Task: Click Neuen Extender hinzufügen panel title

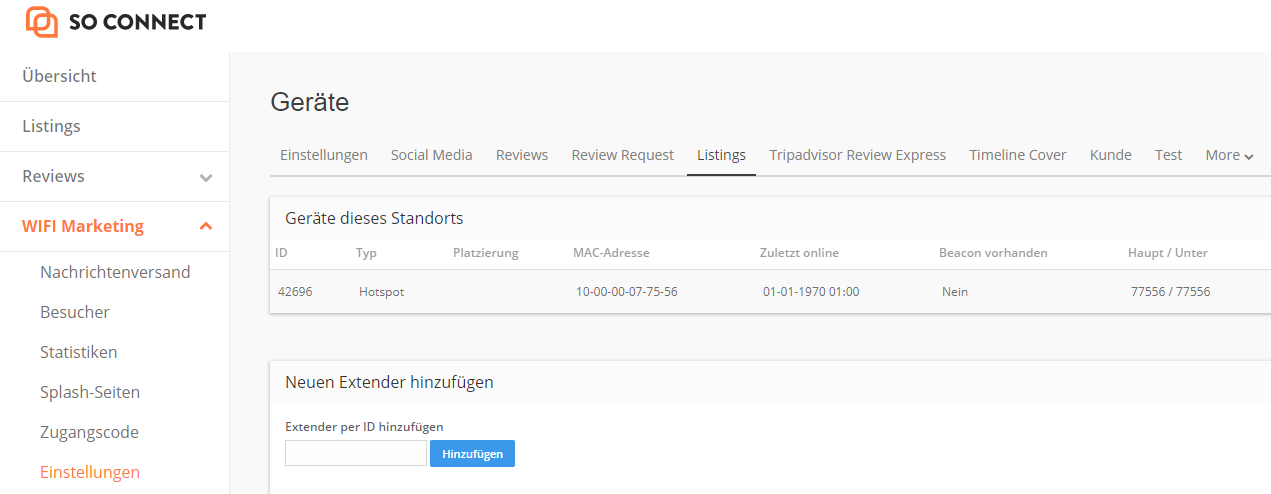Action: [389, 382]
